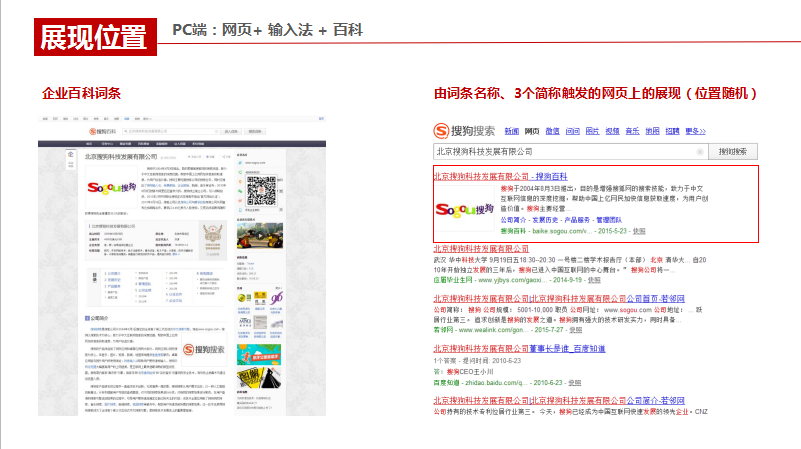
Task: Clear search box with the X icon
Action: tap(700, 152)
